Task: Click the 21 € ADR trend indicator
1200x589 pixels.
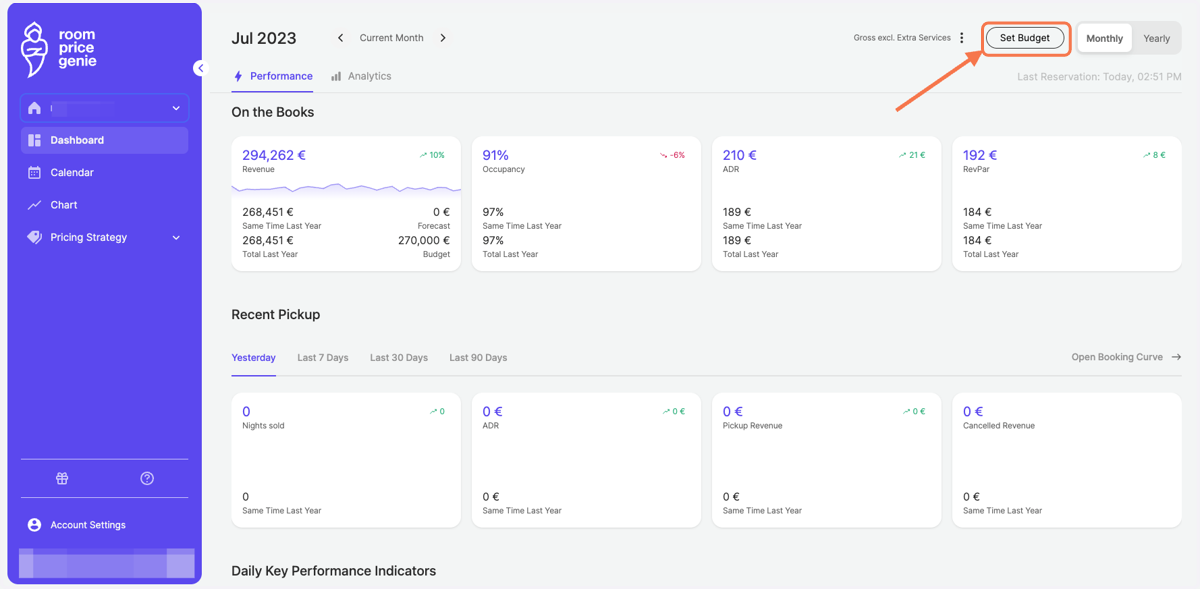Action: click(x=912, y=155)
